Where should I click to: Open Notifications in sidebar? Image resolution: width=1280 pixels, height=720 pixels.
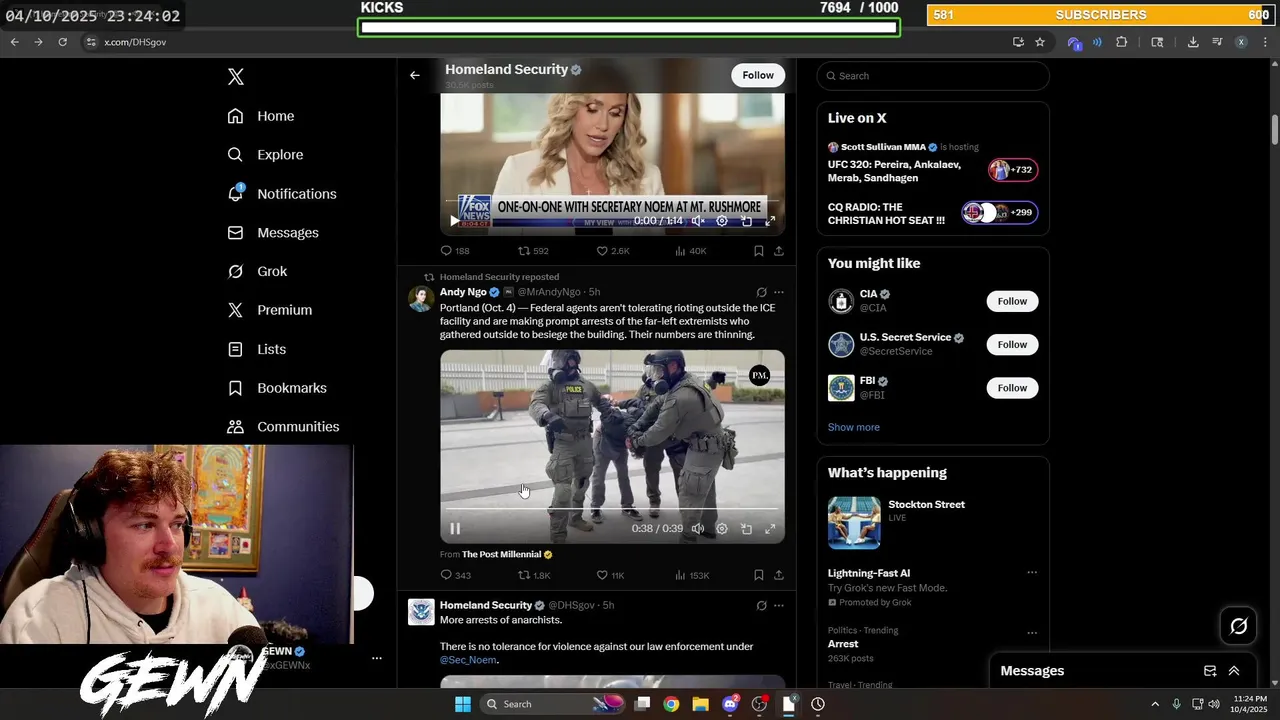pos(283,194)
